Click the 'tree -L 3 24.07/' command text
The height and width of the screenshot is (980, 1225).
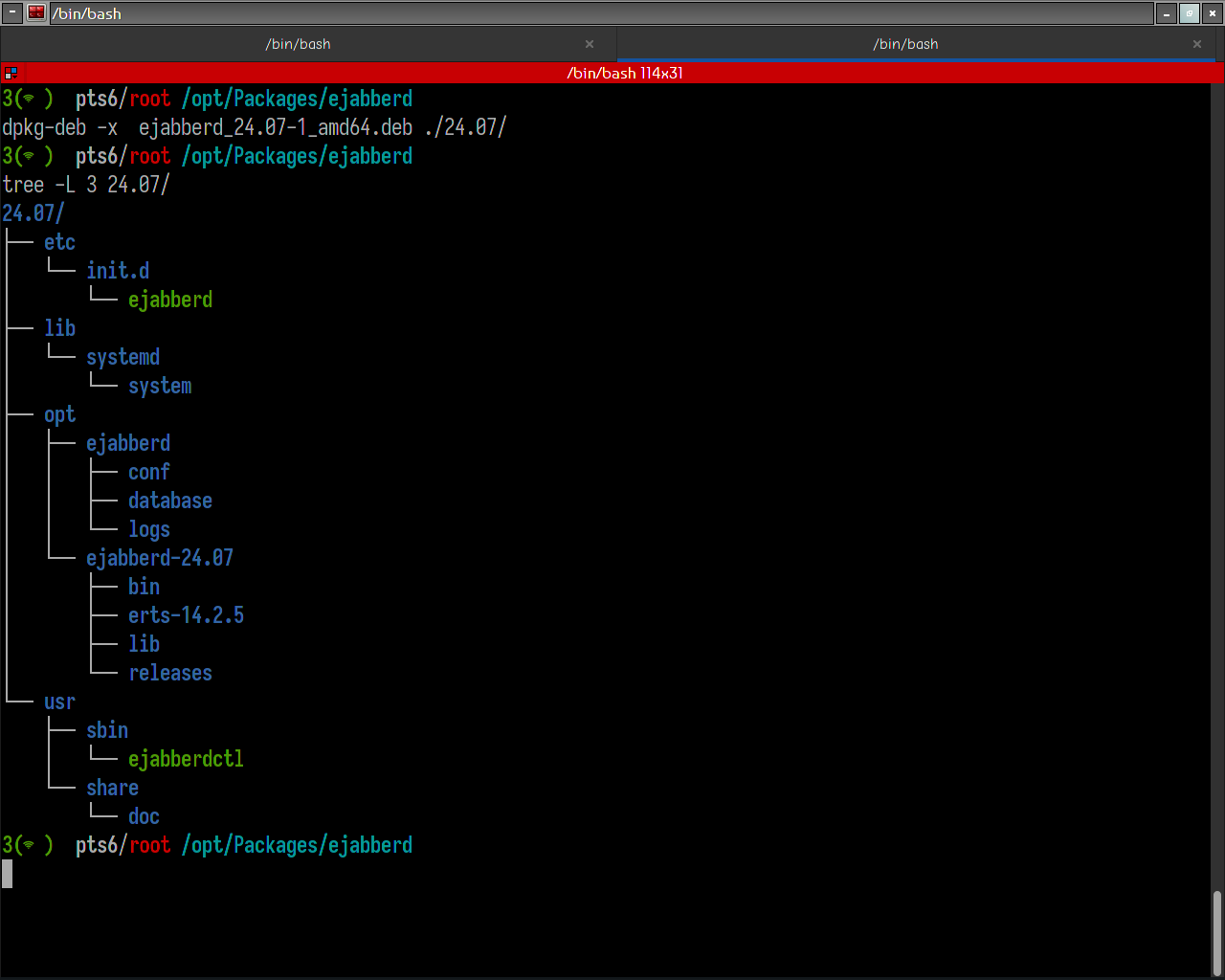point(86,185)
